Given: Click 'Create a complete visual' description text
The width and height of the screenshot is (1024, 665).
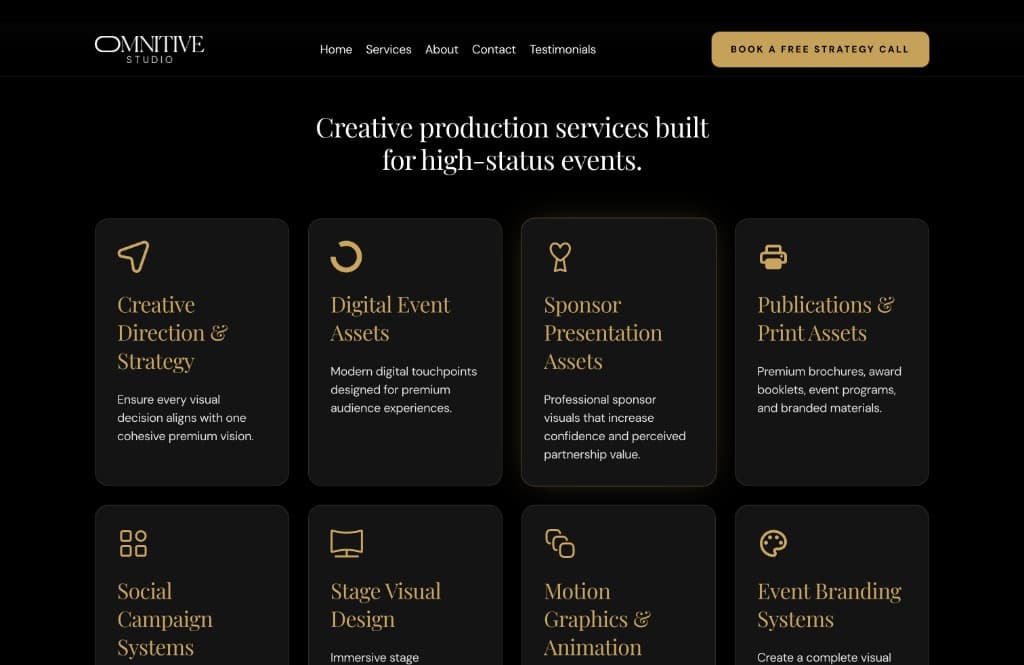Looking at the screenshot, I should (x=824, y=658).
